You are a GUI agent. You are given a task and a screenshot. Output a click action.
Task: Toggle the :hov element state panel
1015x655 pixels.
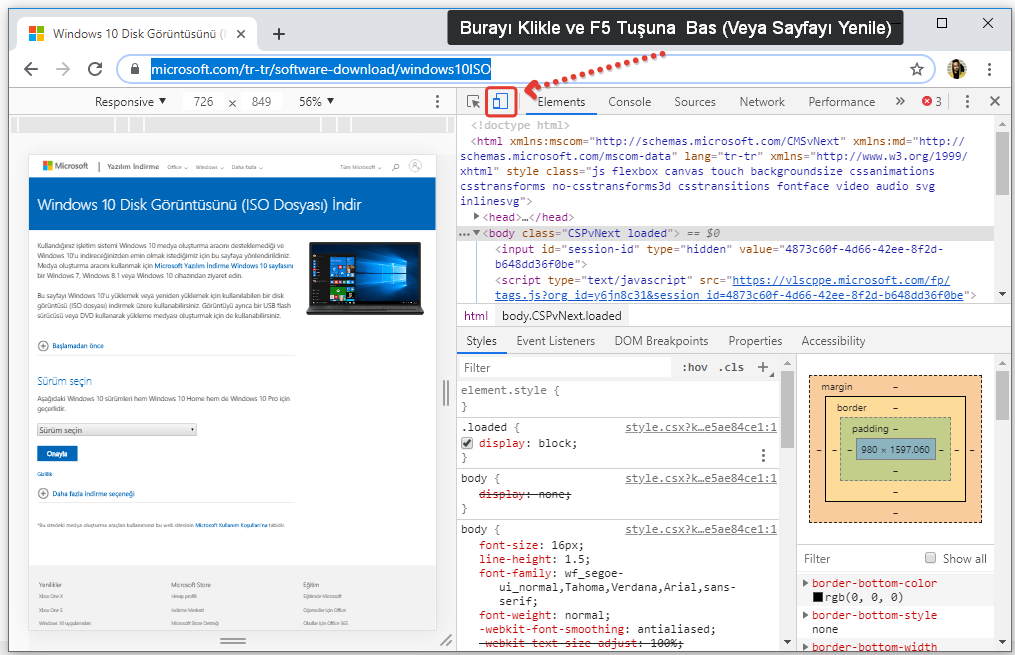tap(695, 367)
